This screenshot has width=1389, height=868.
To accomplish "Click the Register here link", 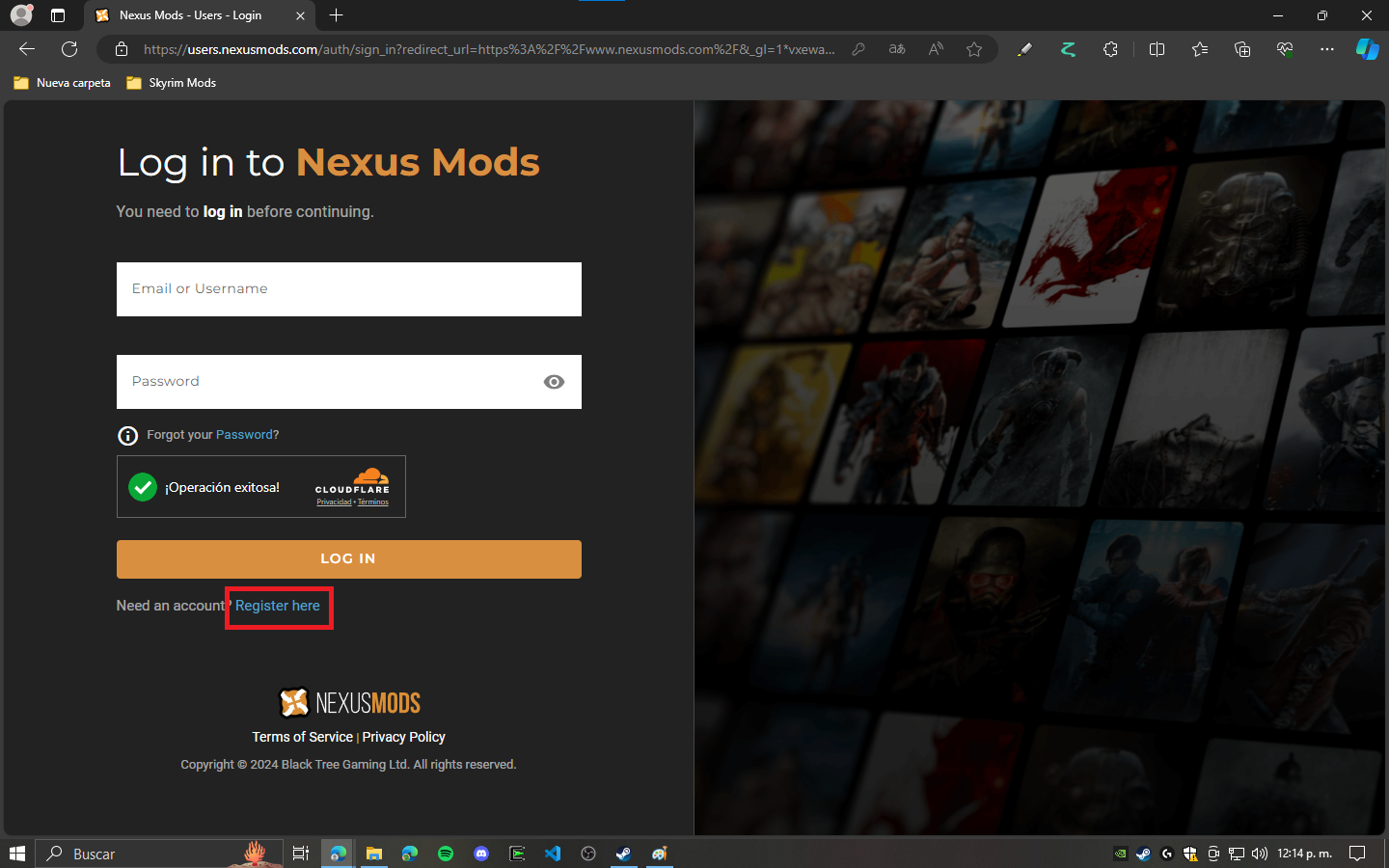I will (x=278, y=606).
